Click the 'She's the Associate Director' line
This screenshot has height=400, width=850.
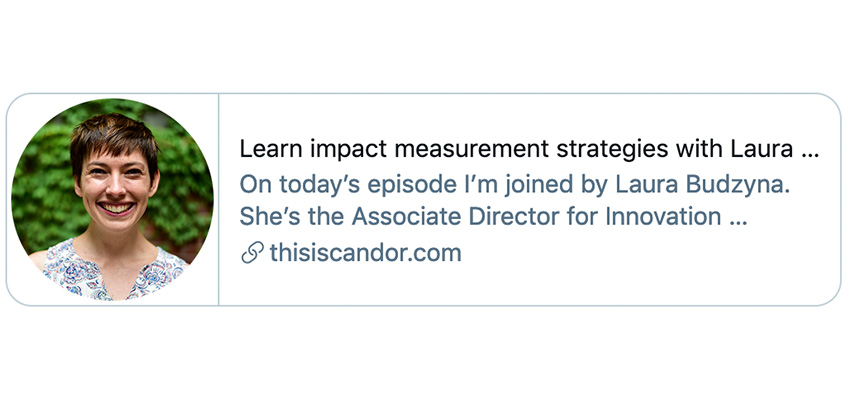(x=493, y=217)
